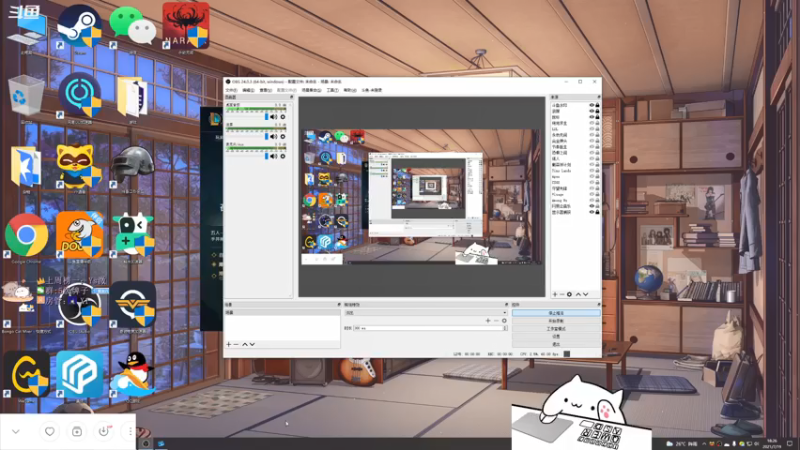Toggle lock of LOL source
This screenshot has width=800, height=450.
[597, 129]
